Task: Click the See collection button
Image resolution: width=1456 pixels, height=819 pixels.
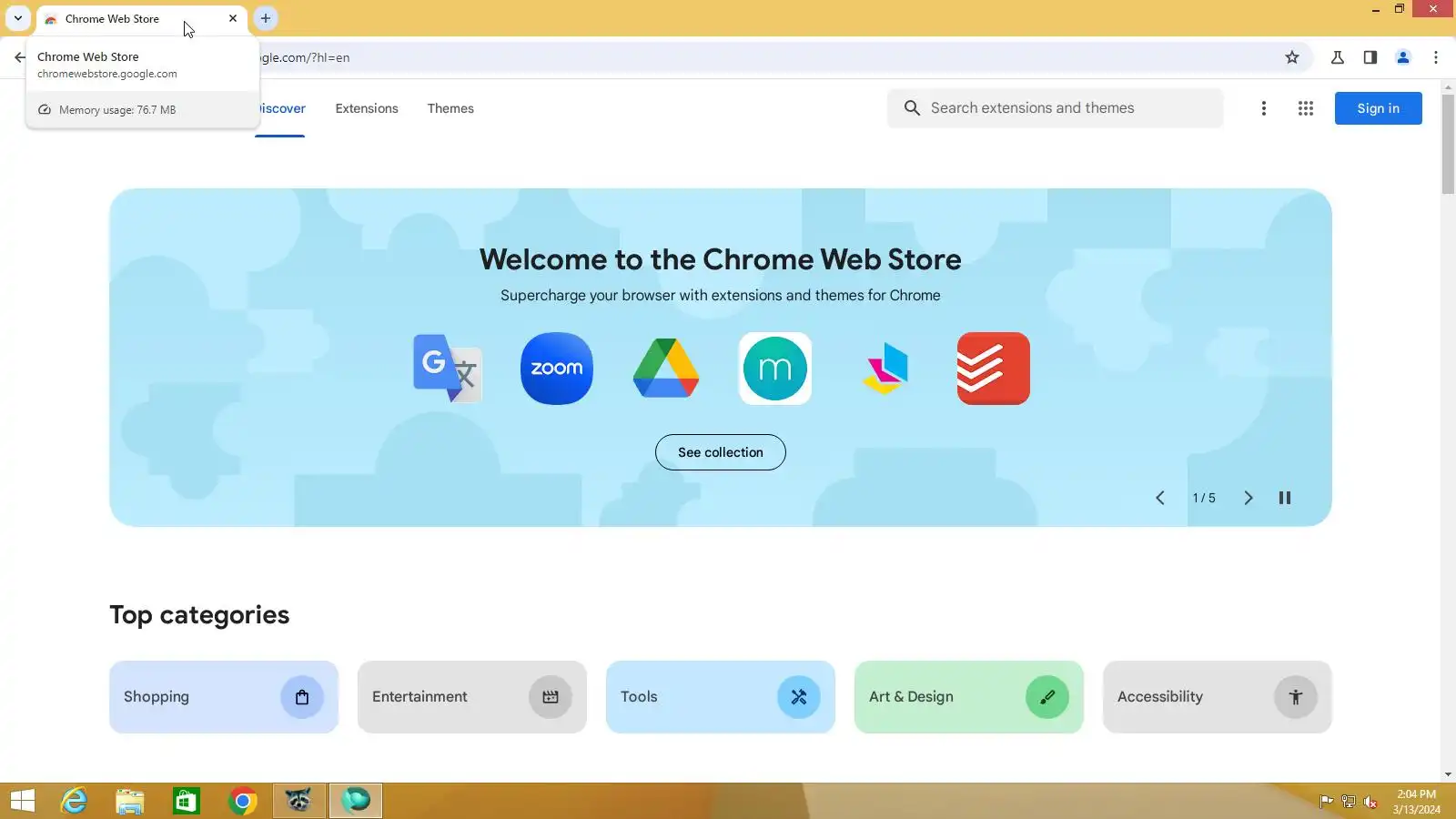Action: pos(721,452)
